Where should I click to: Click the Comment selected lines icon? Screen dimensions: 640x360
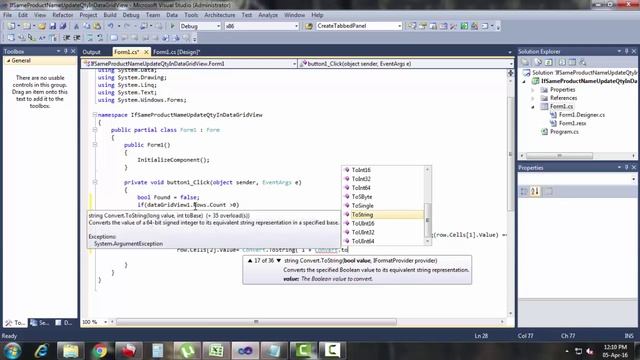[x=90, y=38]
